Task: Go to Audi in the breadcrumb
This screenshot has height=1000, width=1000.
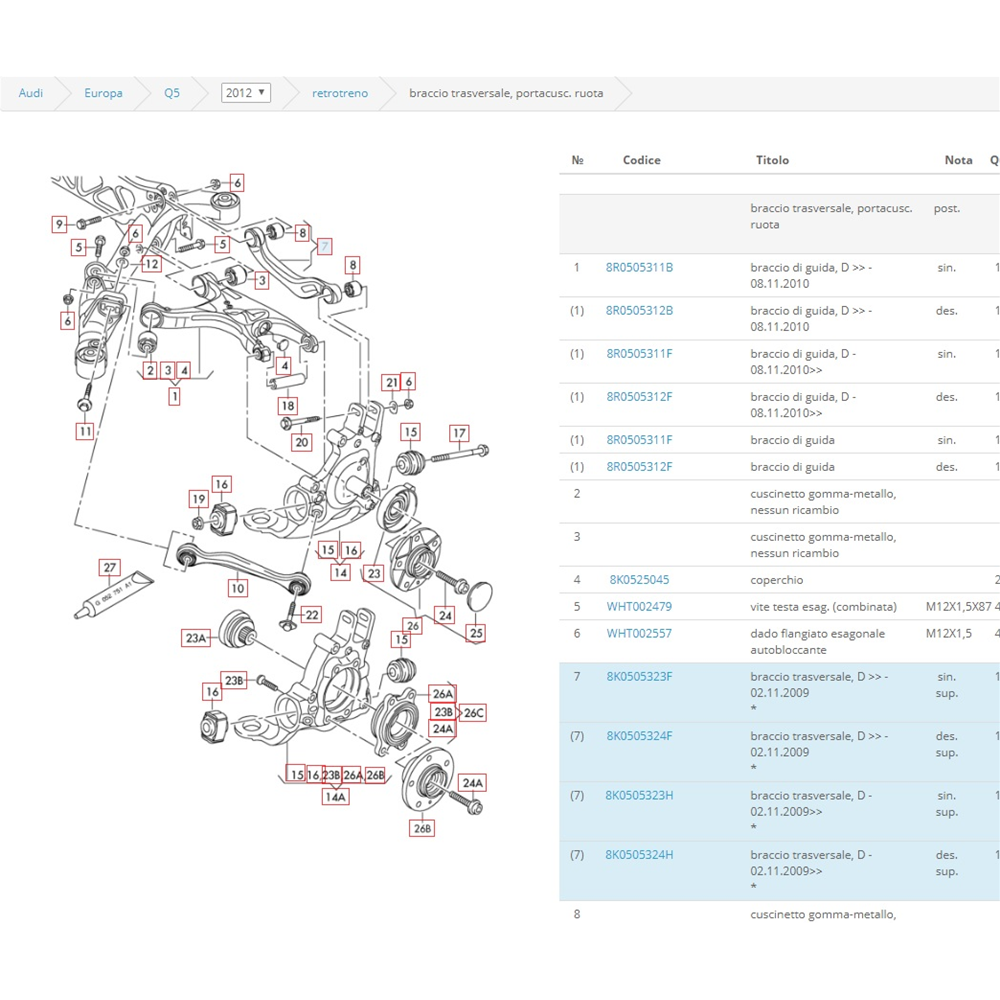Action: pyautogui.click(x=31, y=93)
